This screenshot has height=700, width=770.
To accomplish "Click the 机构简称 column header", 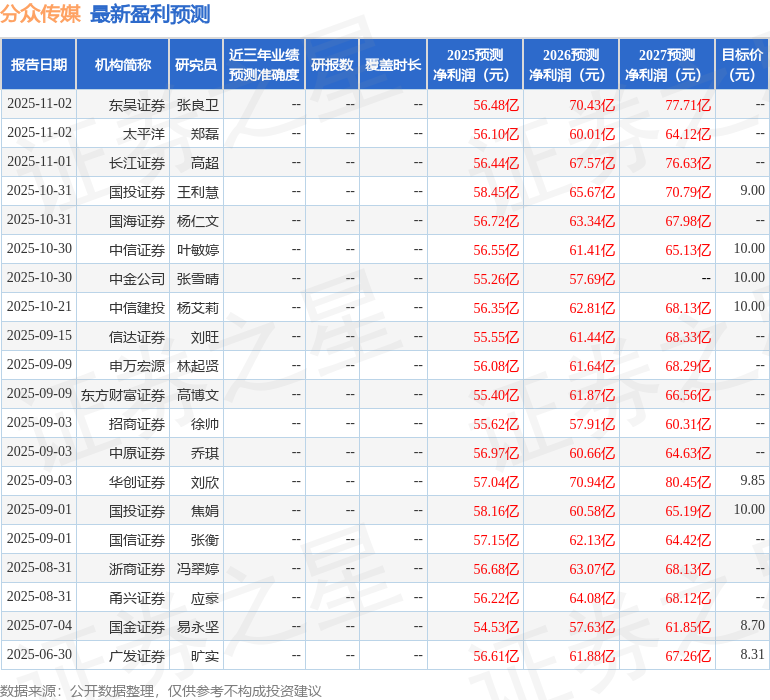I will click(x=123, y=65).
